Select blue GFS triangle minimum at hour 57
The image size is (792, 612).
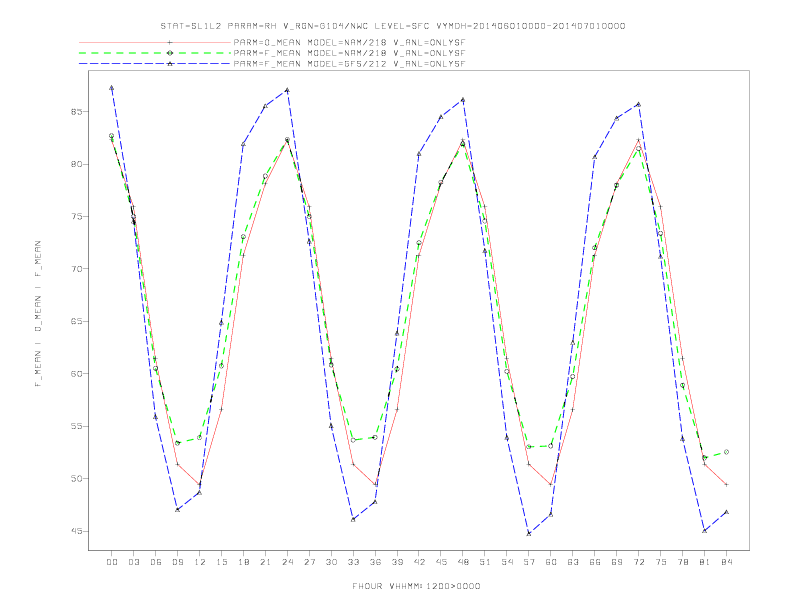pos(529,533)
